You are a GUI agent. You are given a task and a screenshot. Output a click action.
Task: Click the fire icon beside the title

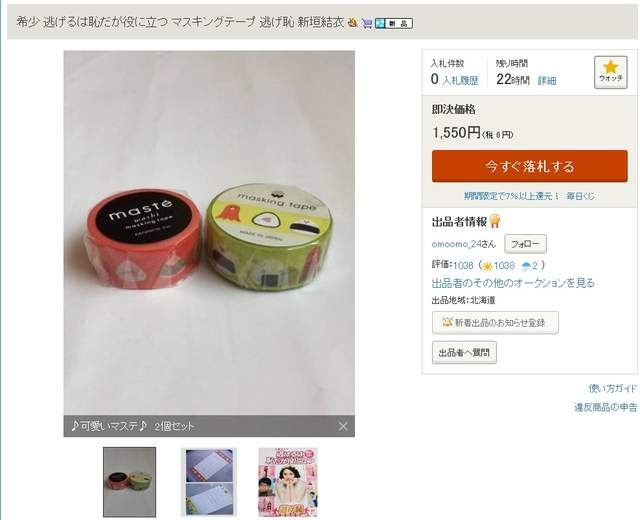click(x=352, y=22)
